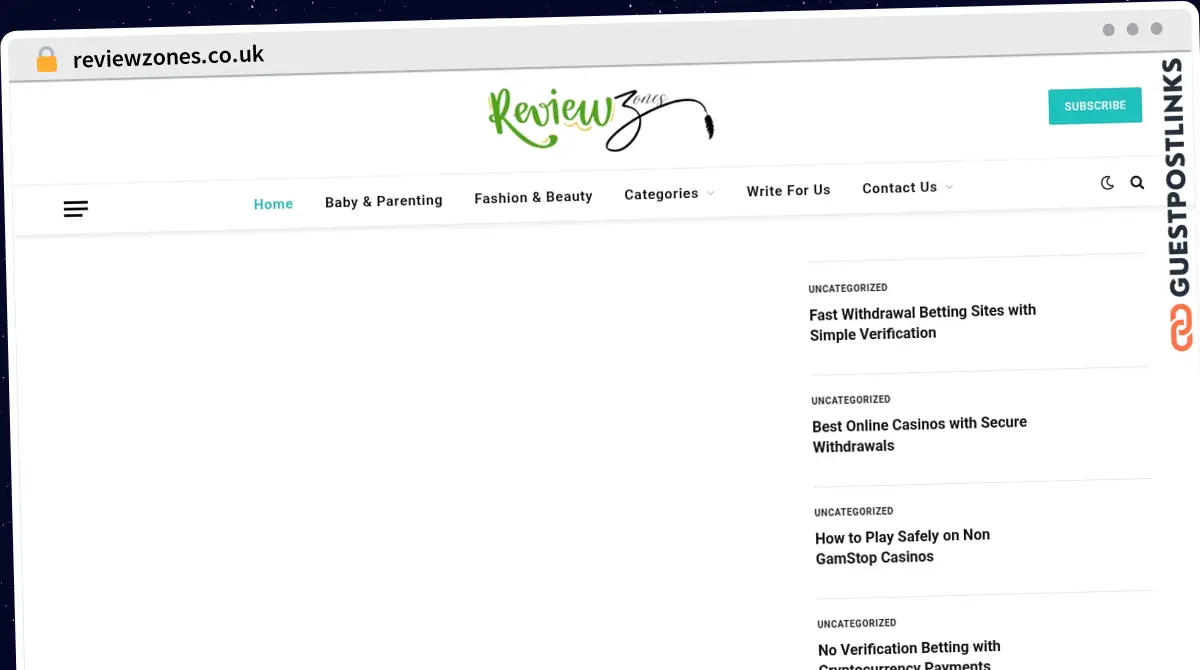
Task: Select Home in the navigation menu
Action: pos(273,203)
